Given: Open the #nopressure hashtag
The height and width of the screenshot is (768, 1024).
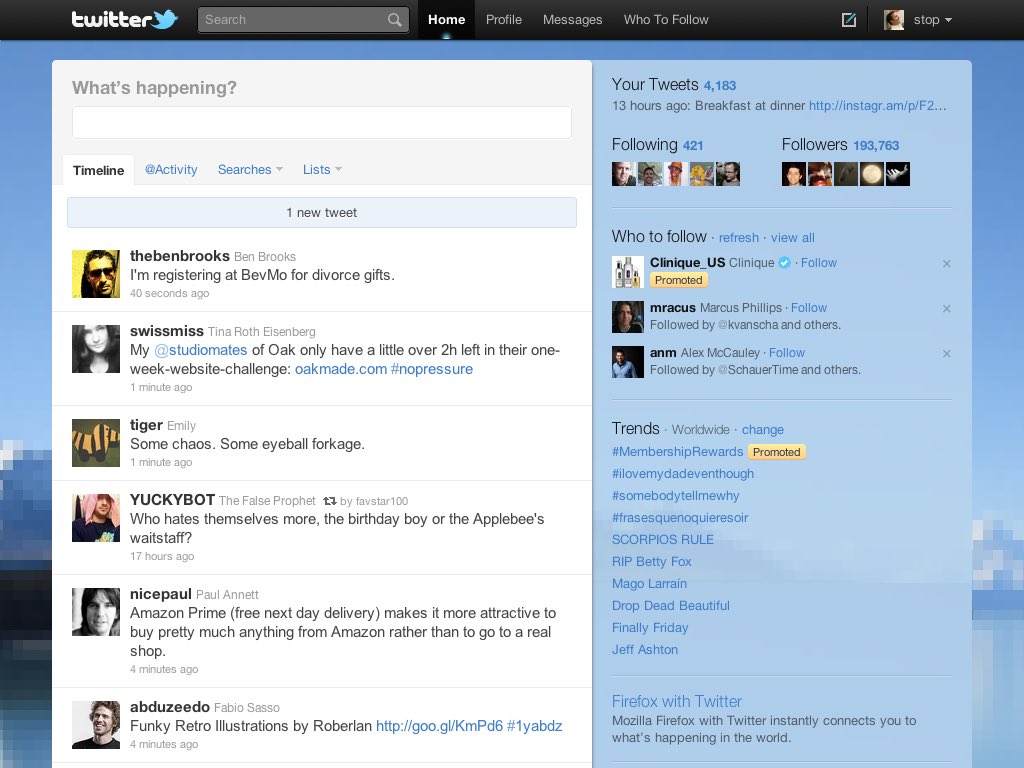Looking at the screenshot, I should point(432,369).
